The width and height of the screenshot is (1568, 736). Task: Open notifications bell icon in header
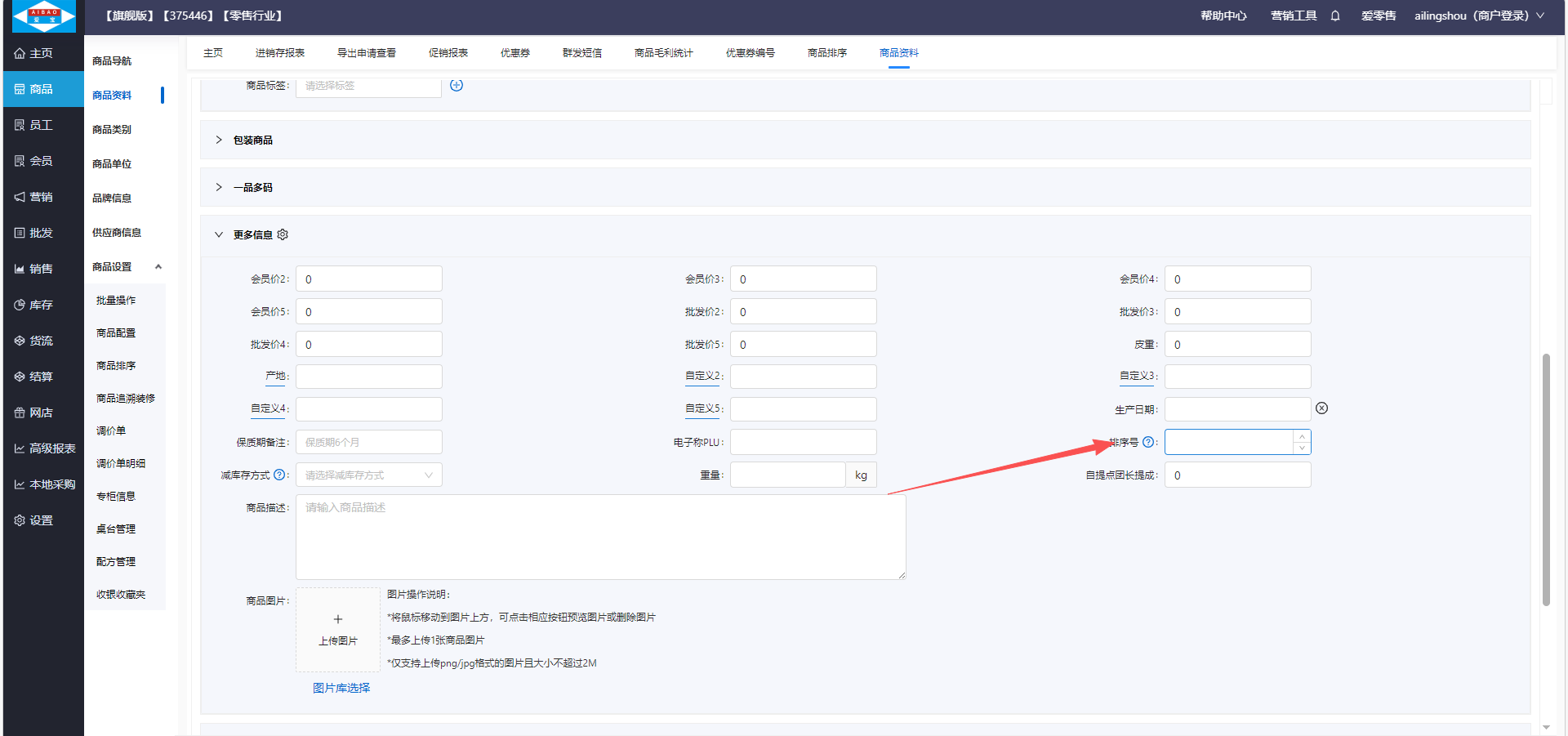[1335, 16]
